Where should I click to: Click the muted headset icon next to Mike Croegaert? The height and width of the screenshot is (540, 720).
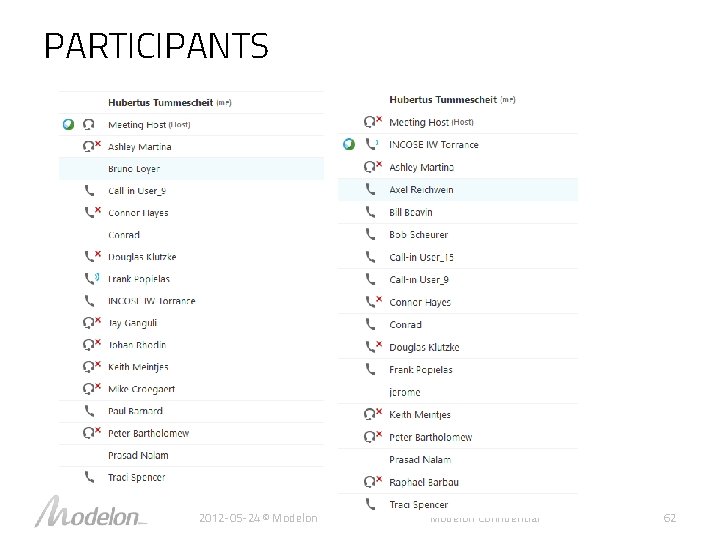92,389
